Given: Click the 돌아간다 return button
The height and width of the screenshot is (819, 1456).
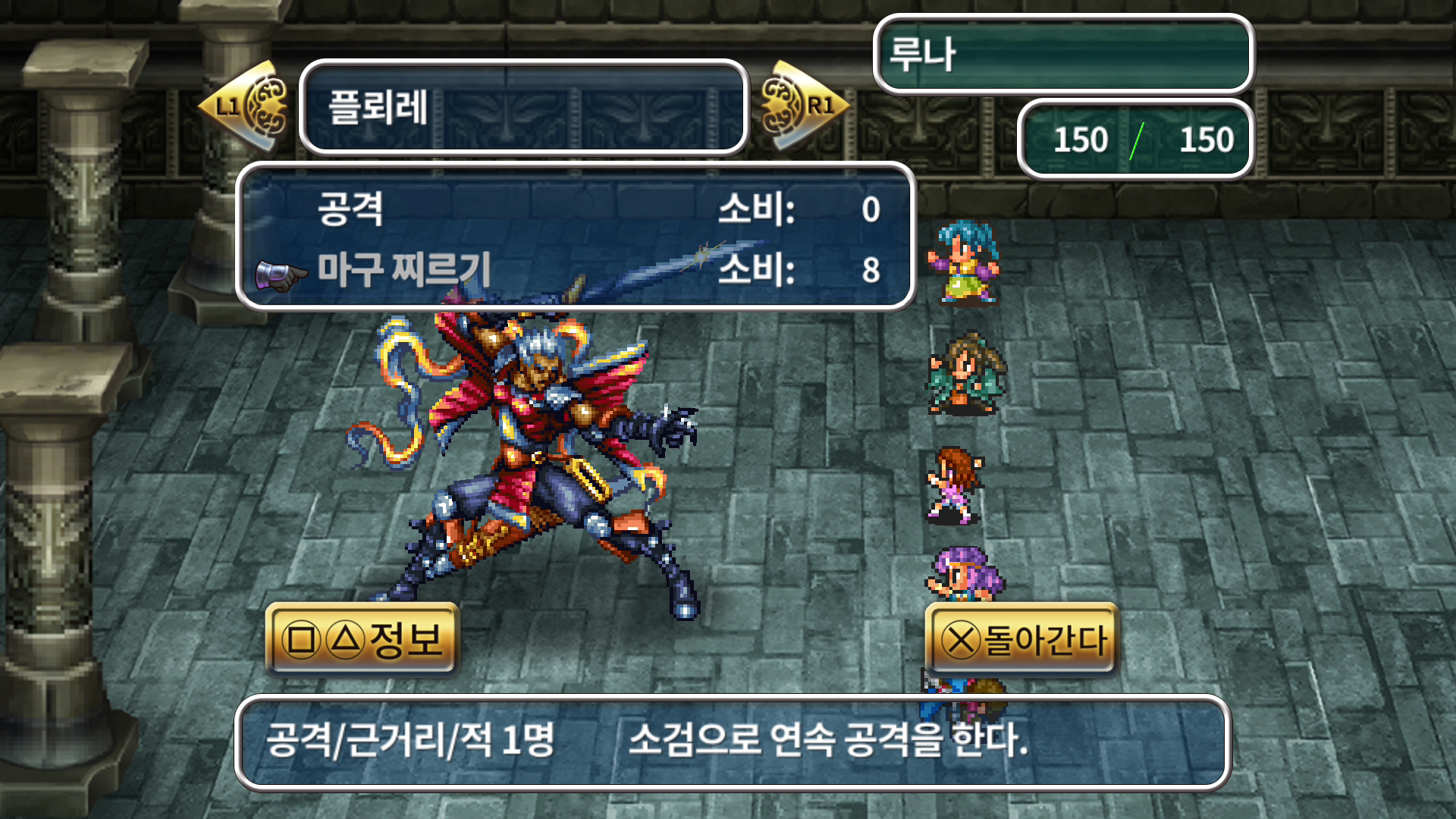Looking at the screenshot, I should tap(1022, 640).
